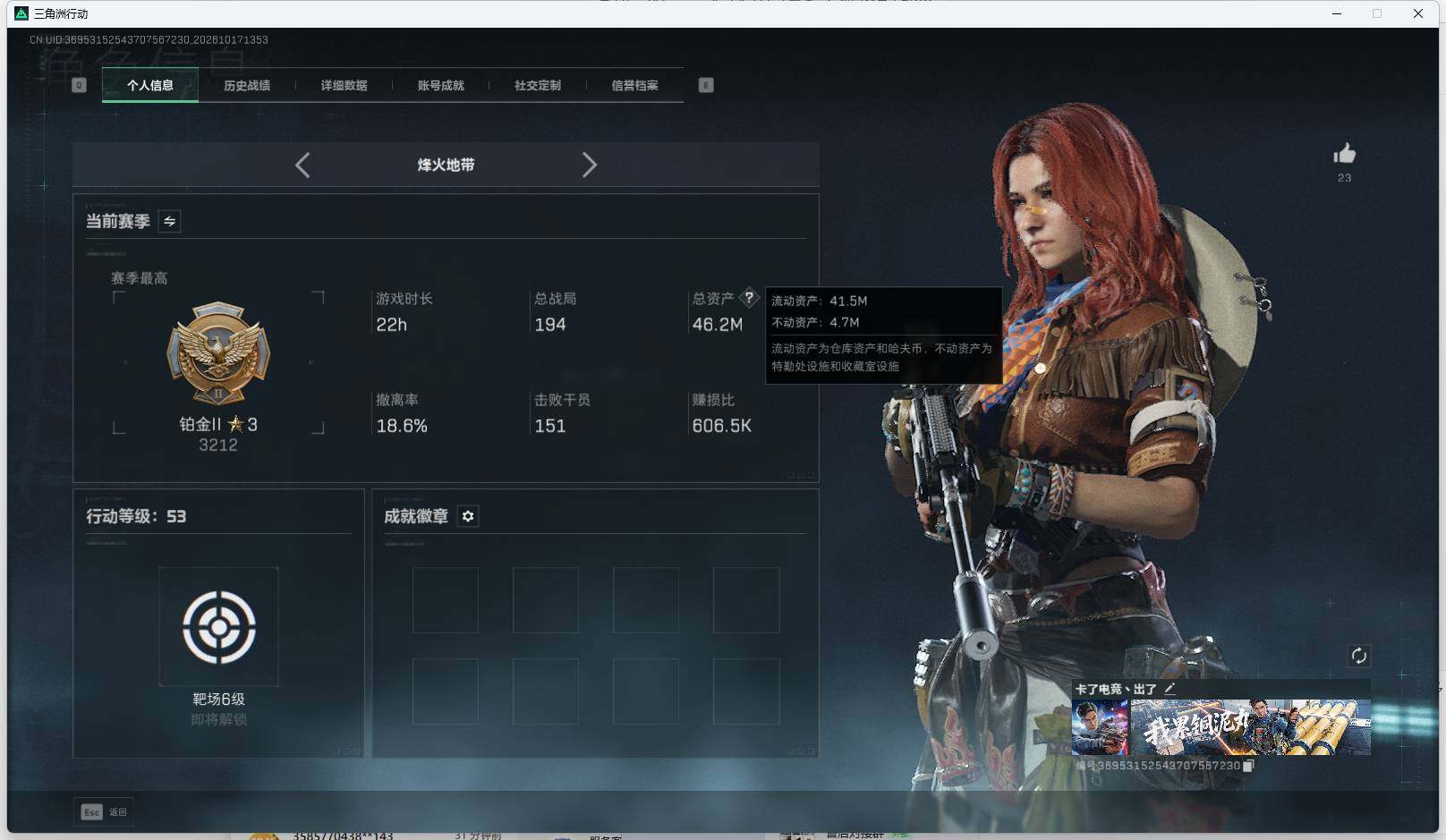Click the 击败干员 151 value
Image resolution: width=1446 pixels, height=840 pixels.
click(x=550, y=426)
